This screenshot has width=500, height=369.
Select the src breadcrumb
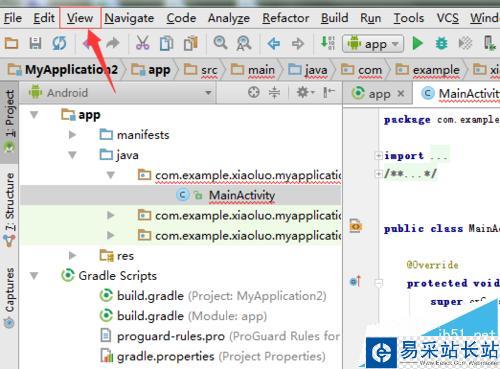tap(201, 70)
